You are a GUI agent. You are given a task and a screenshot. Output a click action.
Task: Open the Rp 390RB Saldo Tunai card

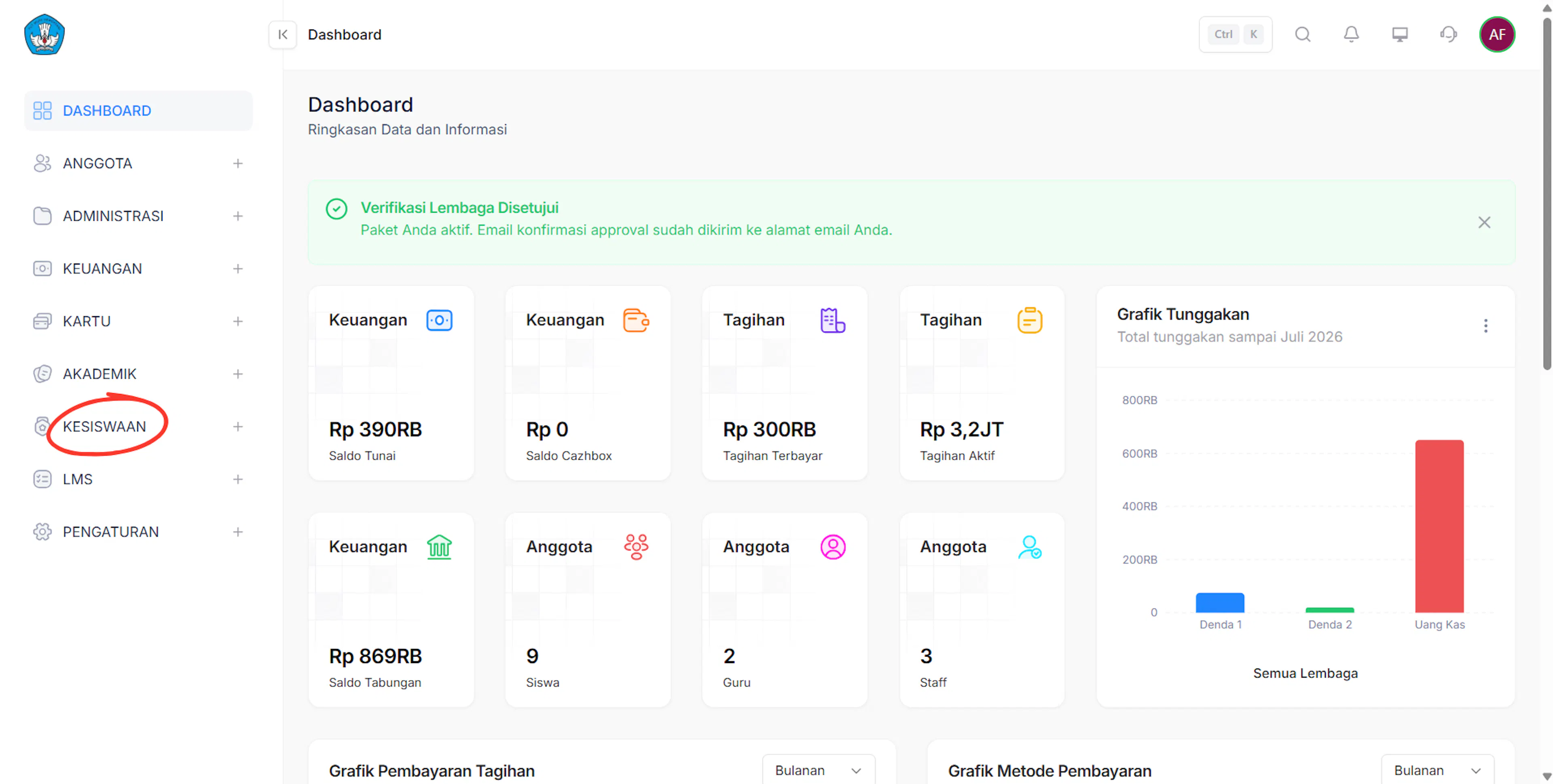(391, 383)
